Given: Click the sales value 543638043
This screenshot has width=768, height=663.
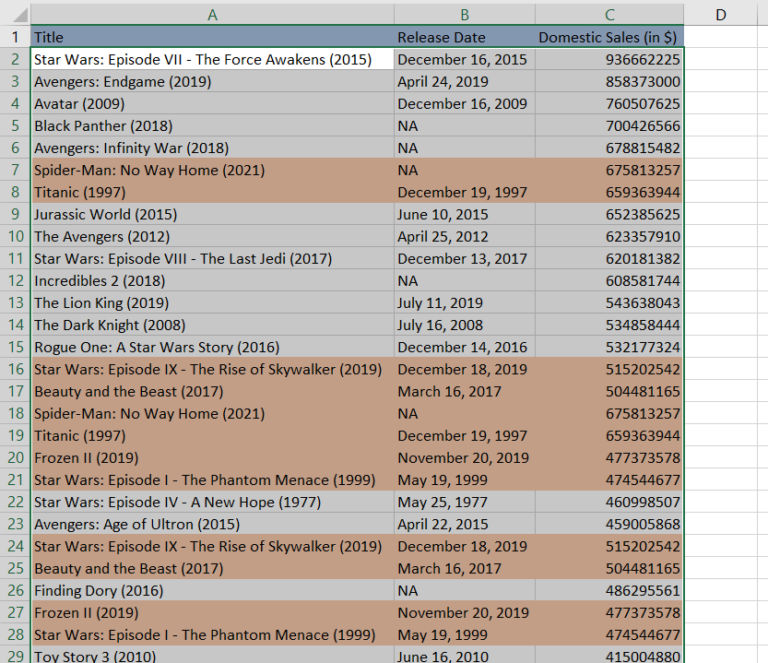Looking at the screenshot, I should [609, 303].
